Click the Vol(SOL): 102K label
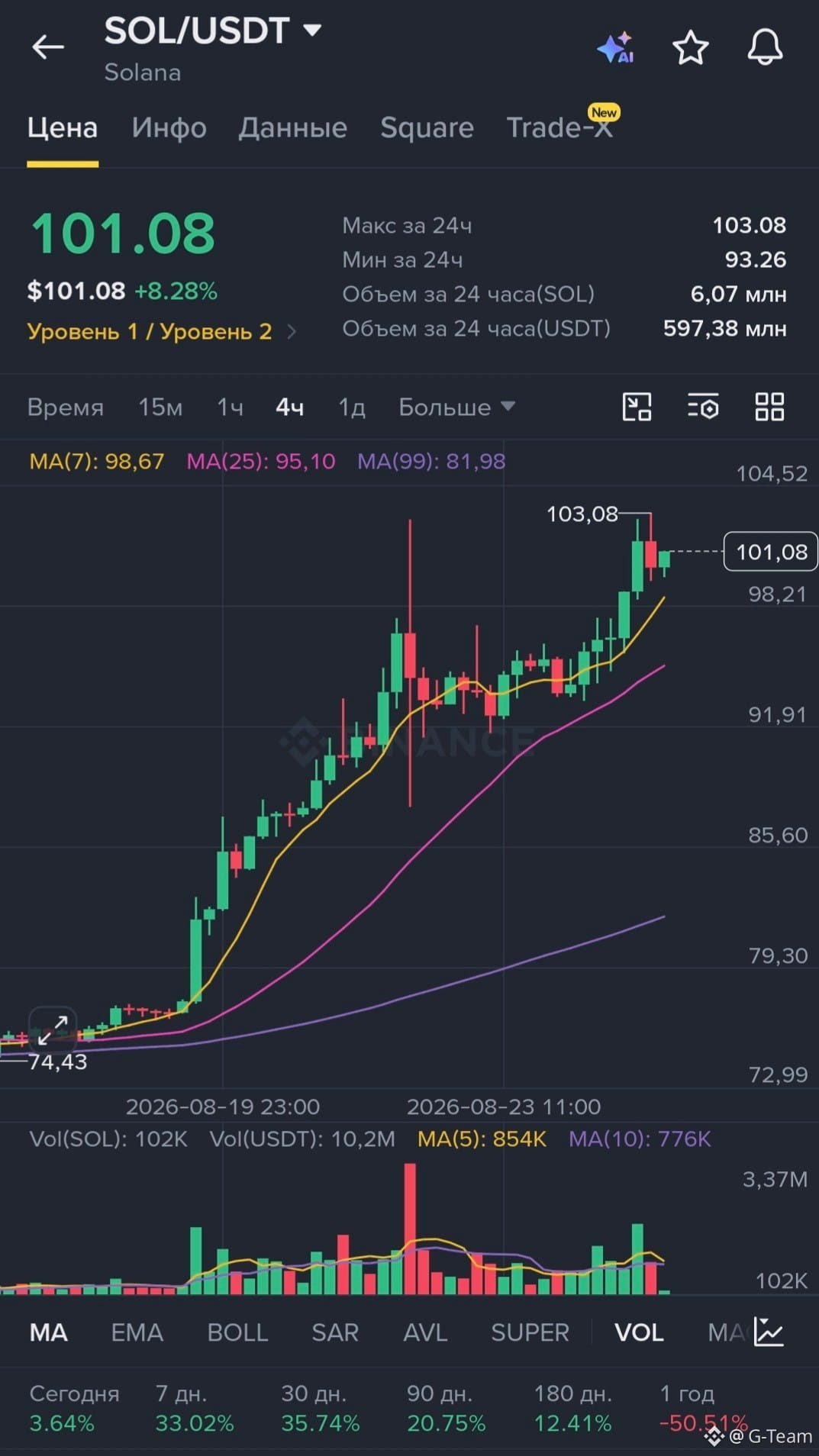The height and width of the screenshot is (1456, 819). coord(108,1139)
